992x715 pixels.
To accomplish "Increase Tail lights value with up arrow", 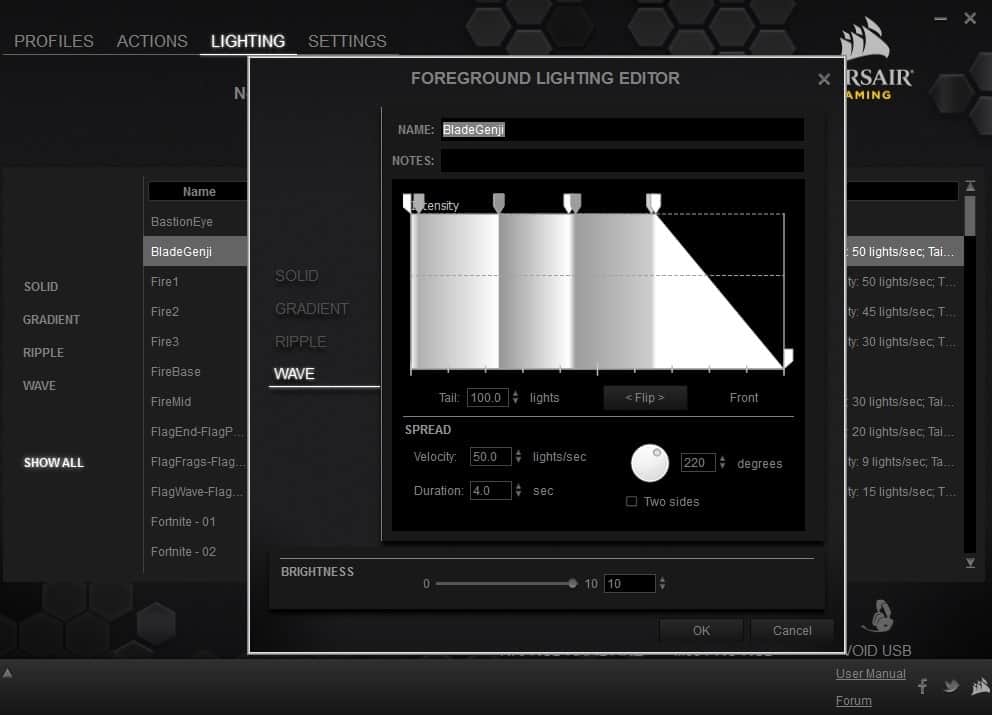I will tap(516, 393).
